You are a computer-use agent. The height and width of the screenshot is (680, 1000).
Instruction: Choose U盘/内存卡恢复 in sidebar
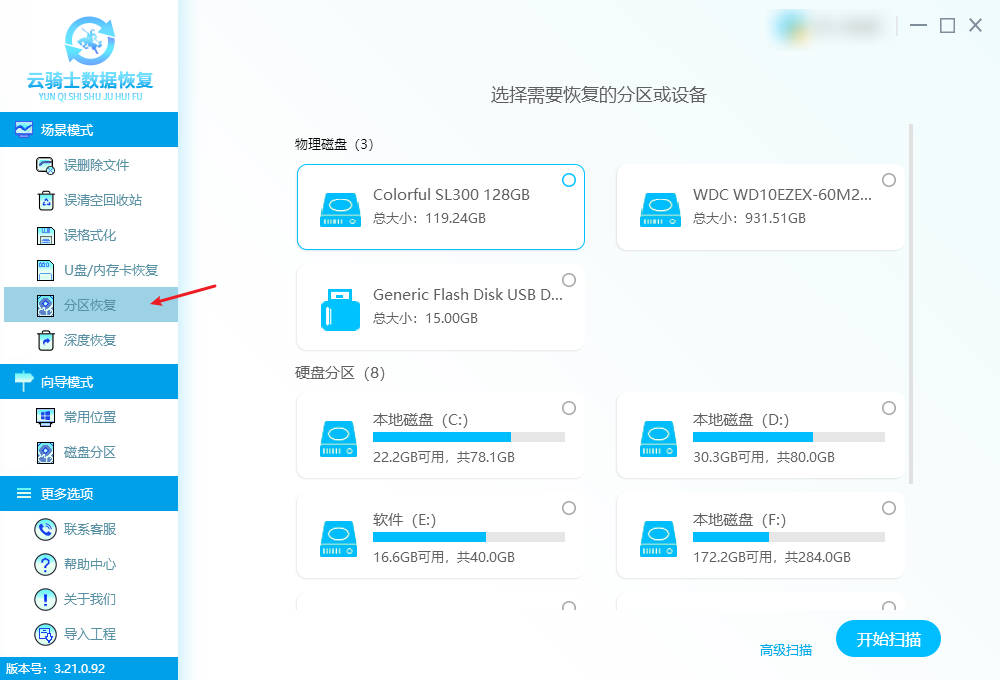click(91, 270)
